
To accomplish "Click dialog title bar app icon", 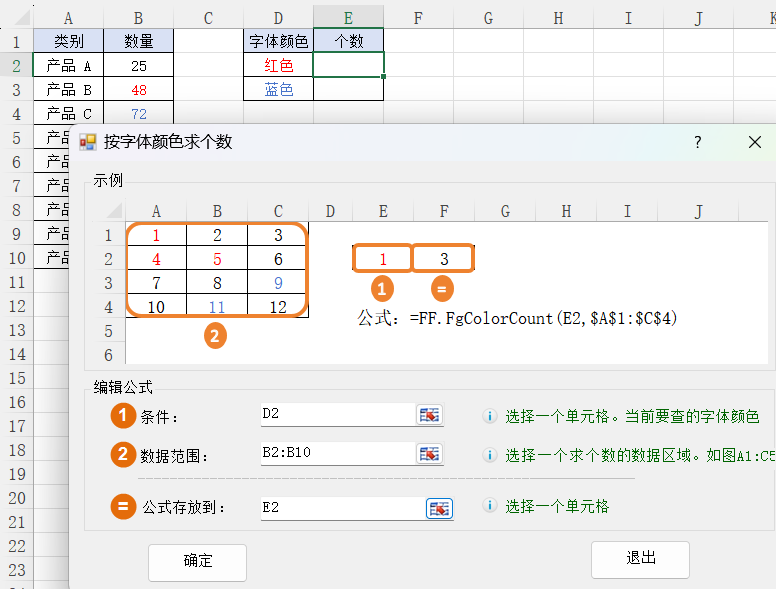I will pos(88,142).
